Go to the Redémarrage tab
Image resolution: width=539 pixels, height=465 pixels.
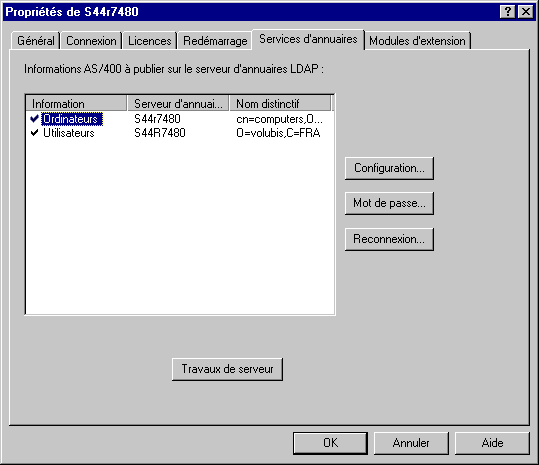[x=215, y=41]
